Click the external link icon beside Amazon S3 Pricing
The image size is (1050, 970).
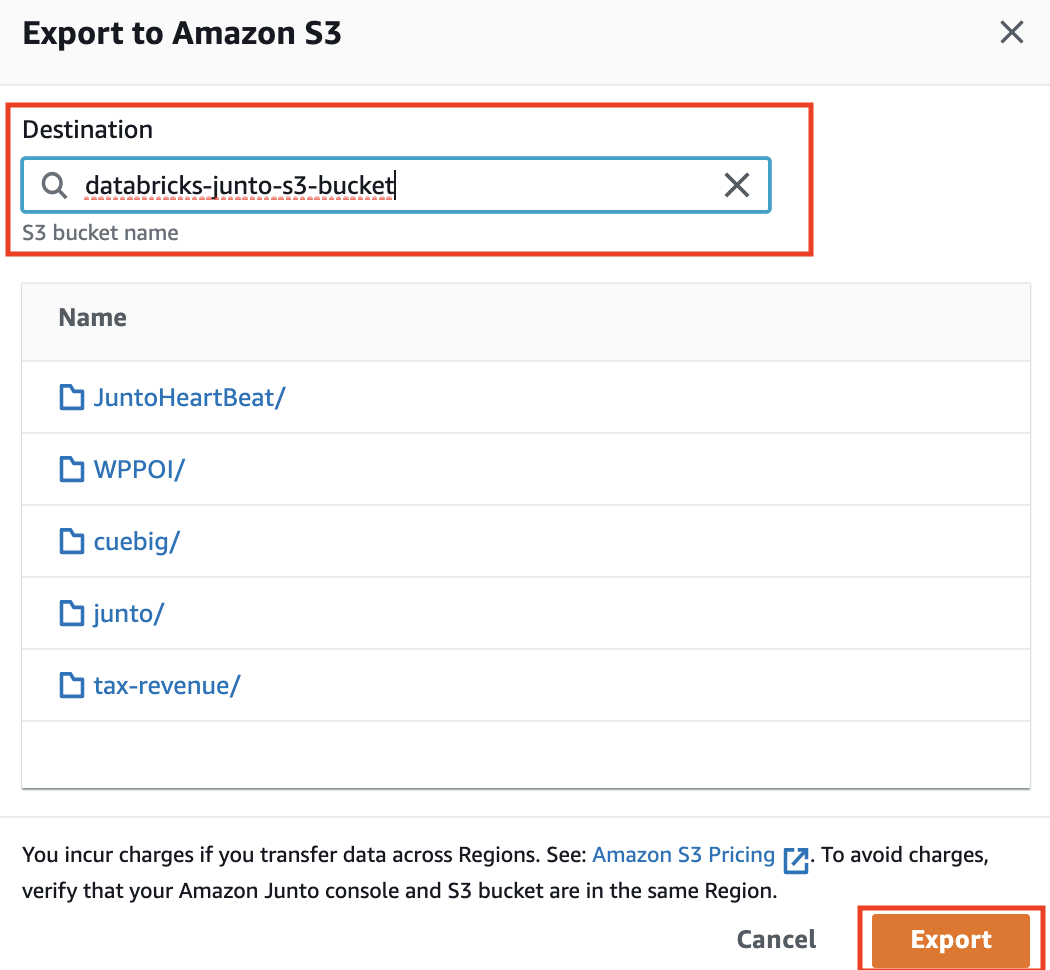point(796,859)
